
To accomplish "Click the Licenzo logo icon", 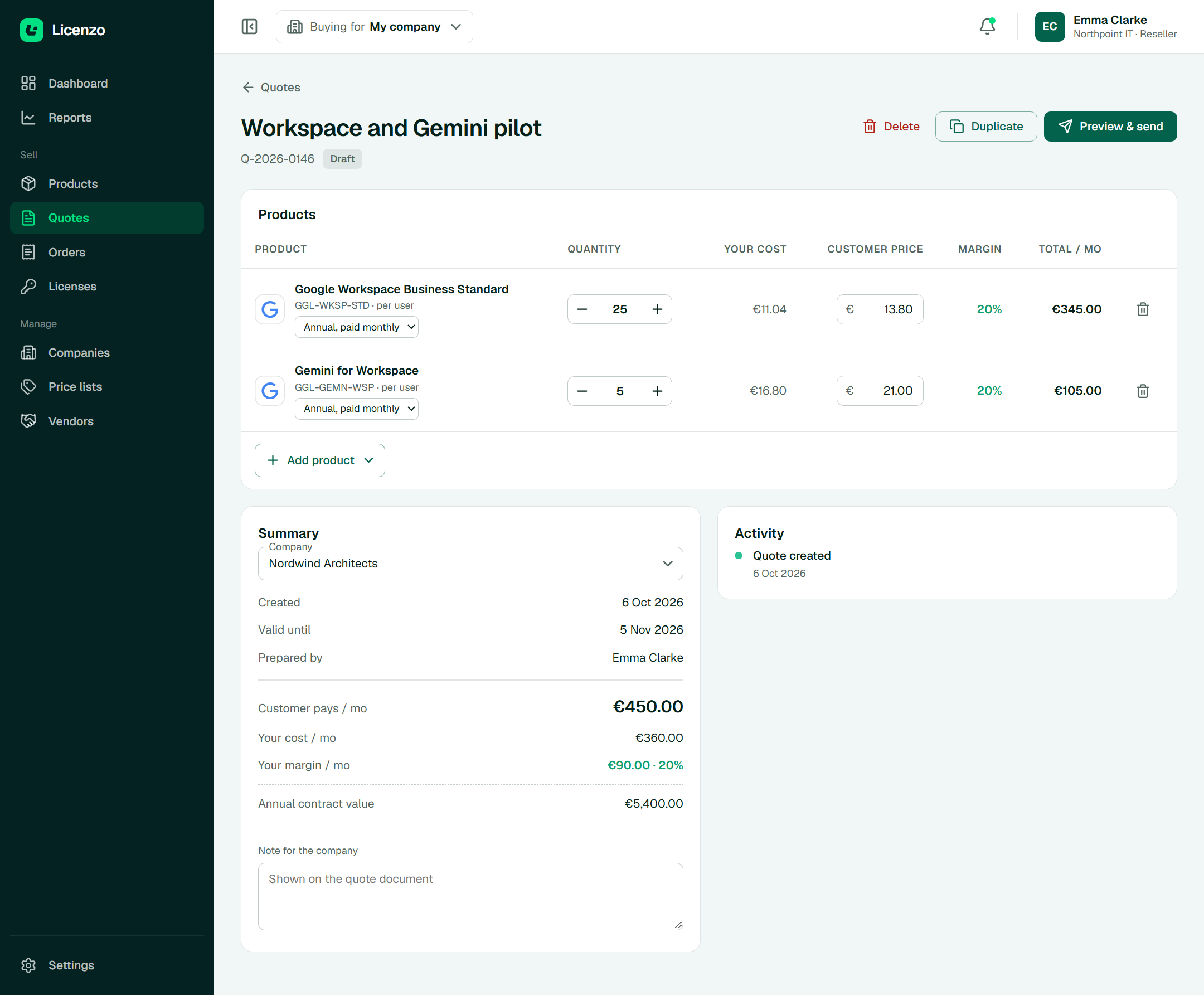I will click(x=32, y=30).
